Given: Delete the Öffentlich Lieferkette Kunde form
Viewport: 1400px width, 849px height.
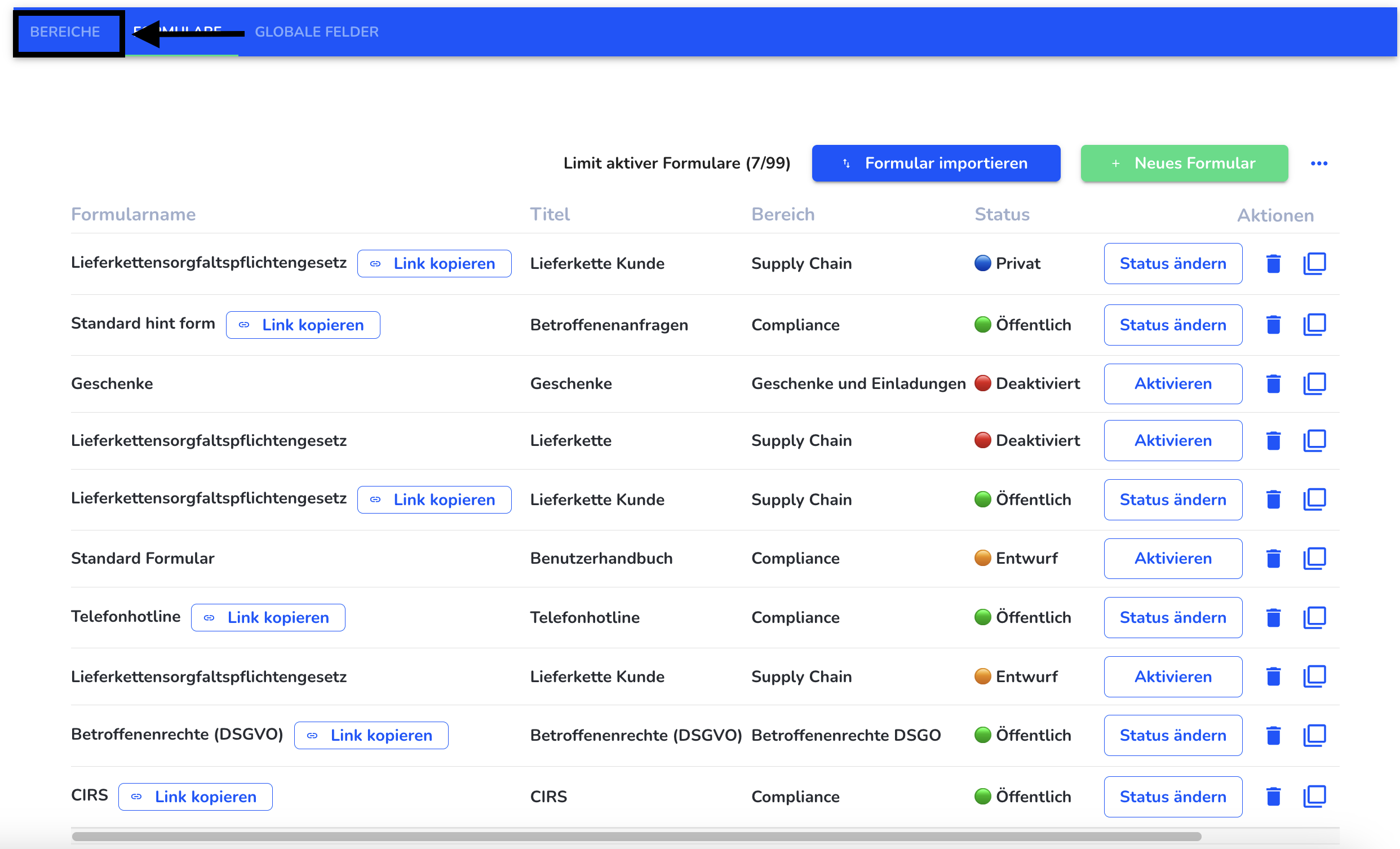Looking at the screenshot, I should (x=1273, y=500).
